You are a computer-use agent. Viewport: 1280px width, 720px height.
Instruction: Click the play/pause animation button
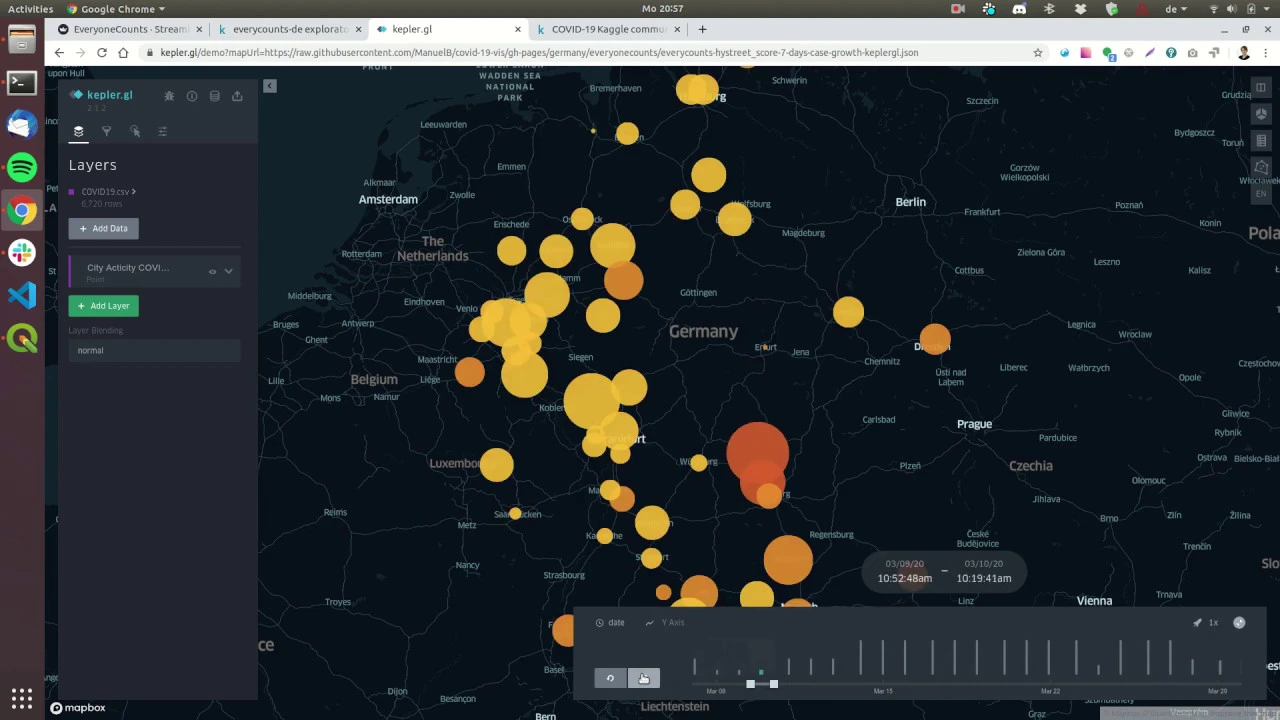pyautogui.click(x=644, y=678)
